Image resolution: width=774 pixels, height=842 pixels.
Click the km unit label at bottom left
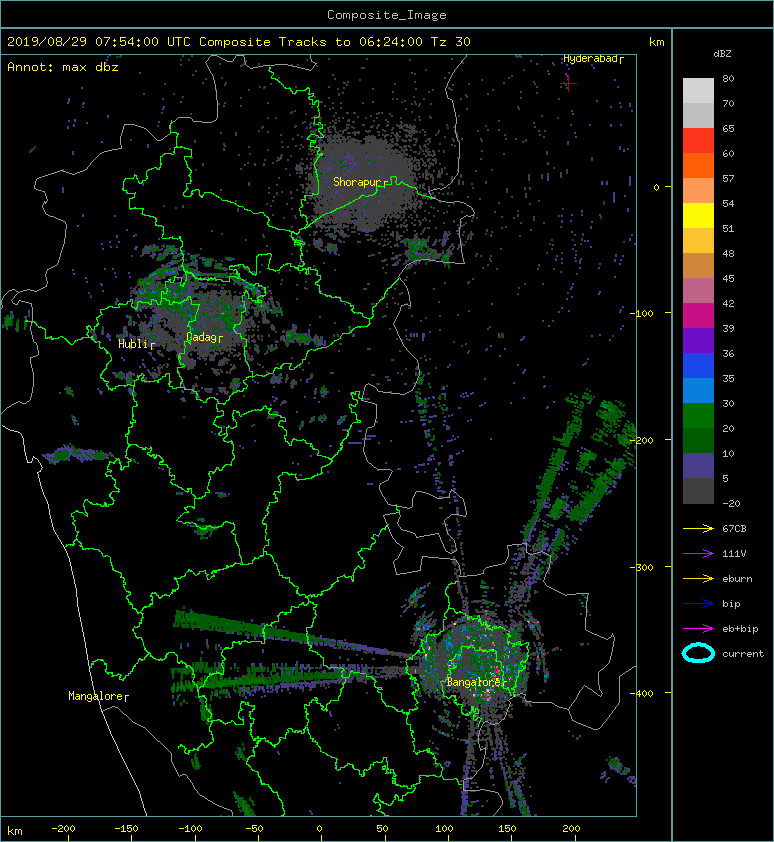click(15, 831)
